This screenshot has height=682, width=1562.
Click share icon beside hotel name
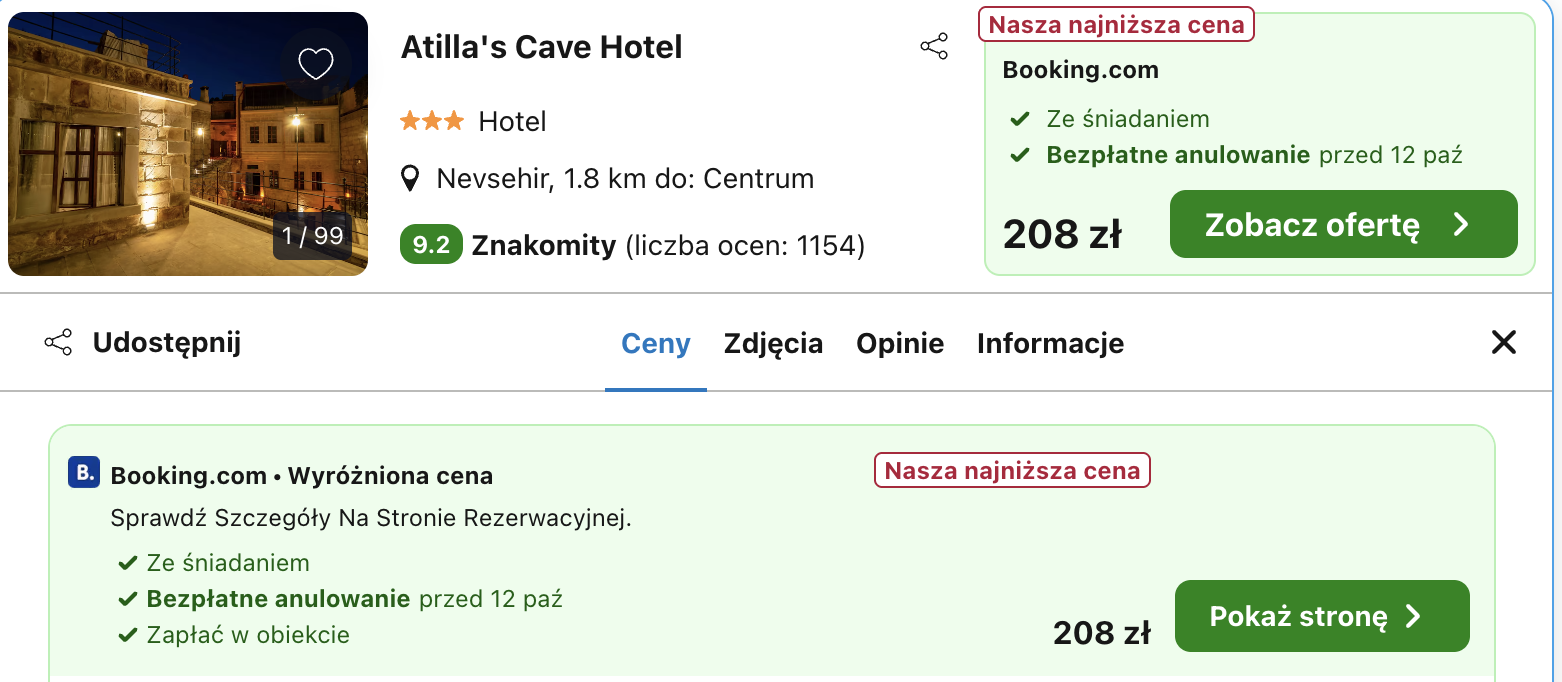point(933,47)
